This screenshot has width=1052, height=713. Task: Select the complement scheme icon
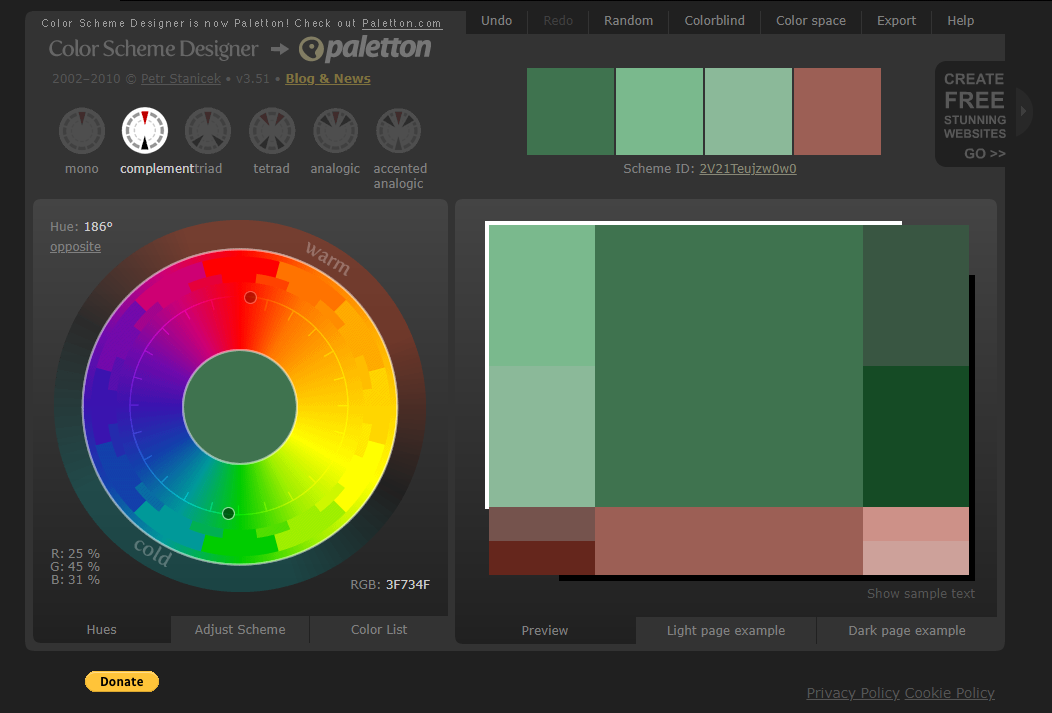145,131
